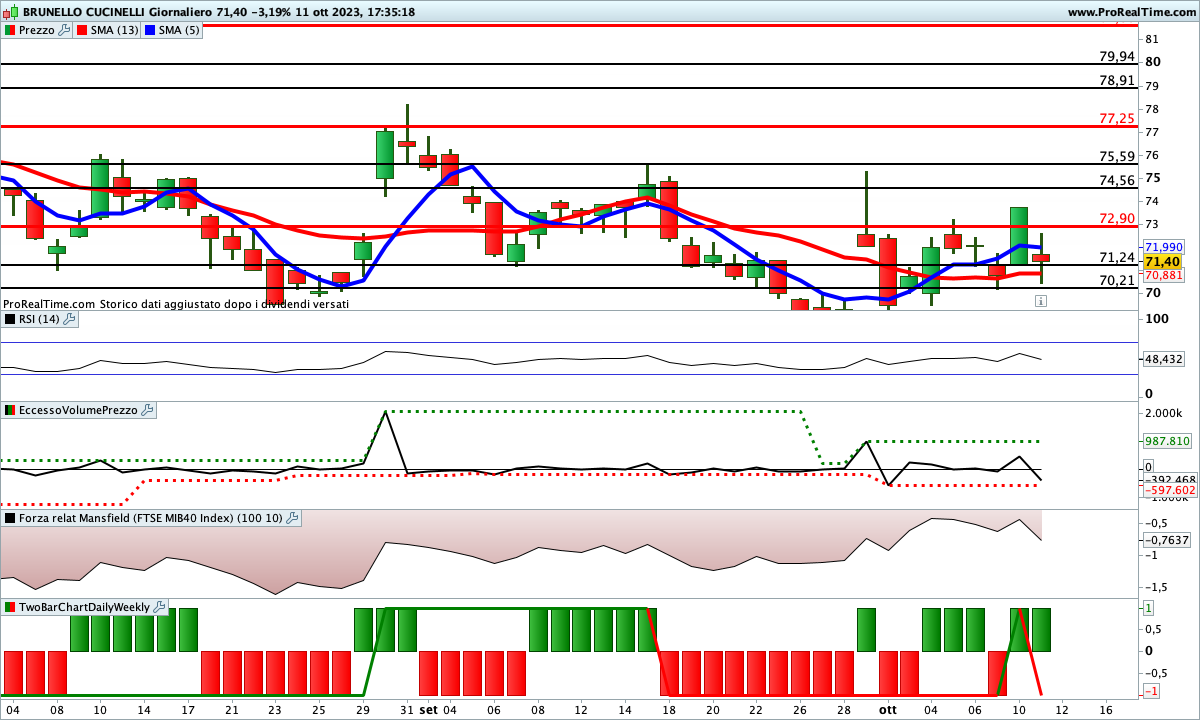The height and width of the screenshot is (720, 1200).
Task: Click the black RSI (14) color swatch
Action: click(10, 320)
